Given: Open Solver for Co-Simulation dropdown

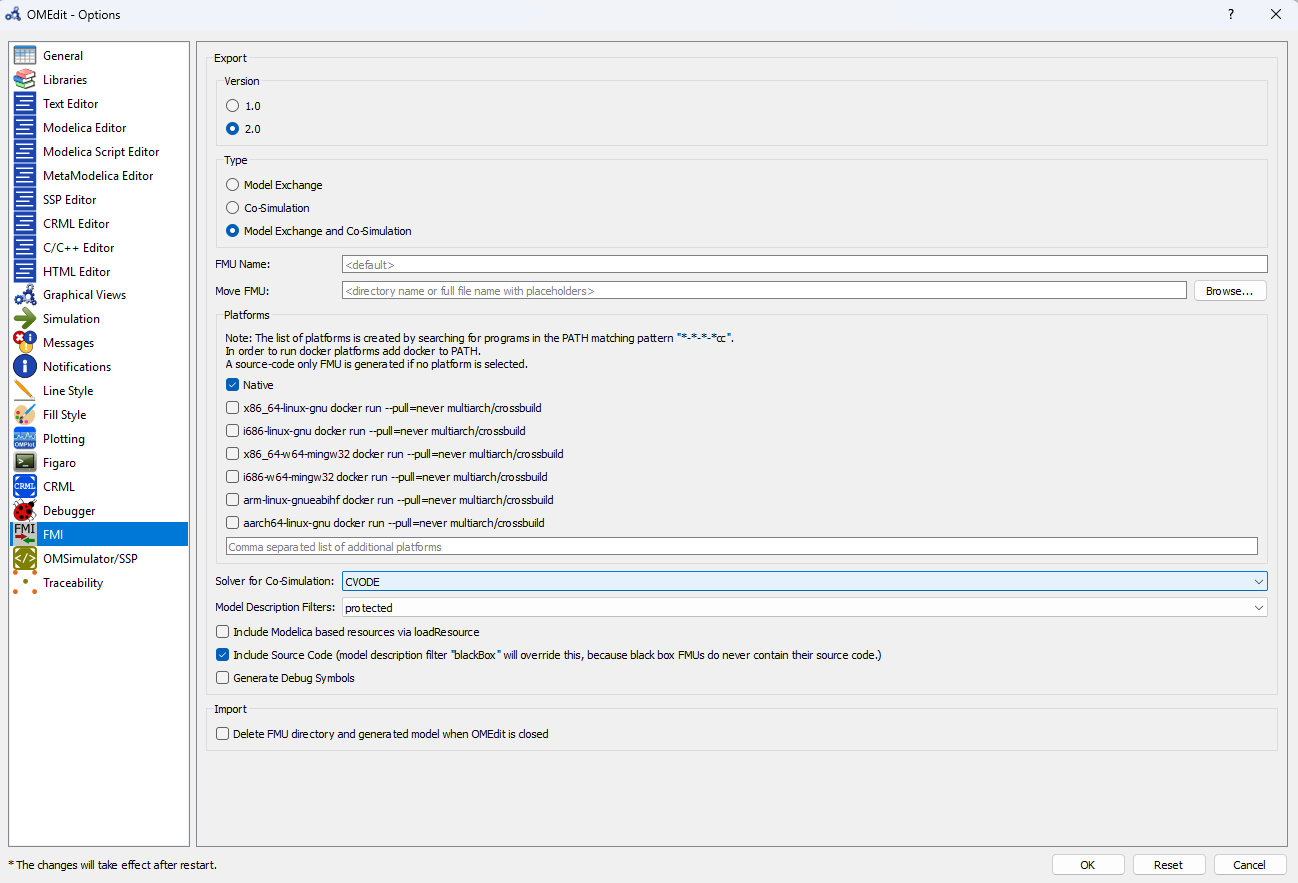Looking at the screenshot, I should click(804, 581).
